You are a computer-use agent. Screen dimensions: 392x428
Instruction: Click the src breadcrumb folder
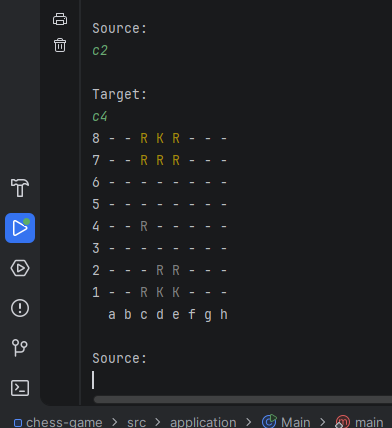pyautogui.click(x=136, y=422)
